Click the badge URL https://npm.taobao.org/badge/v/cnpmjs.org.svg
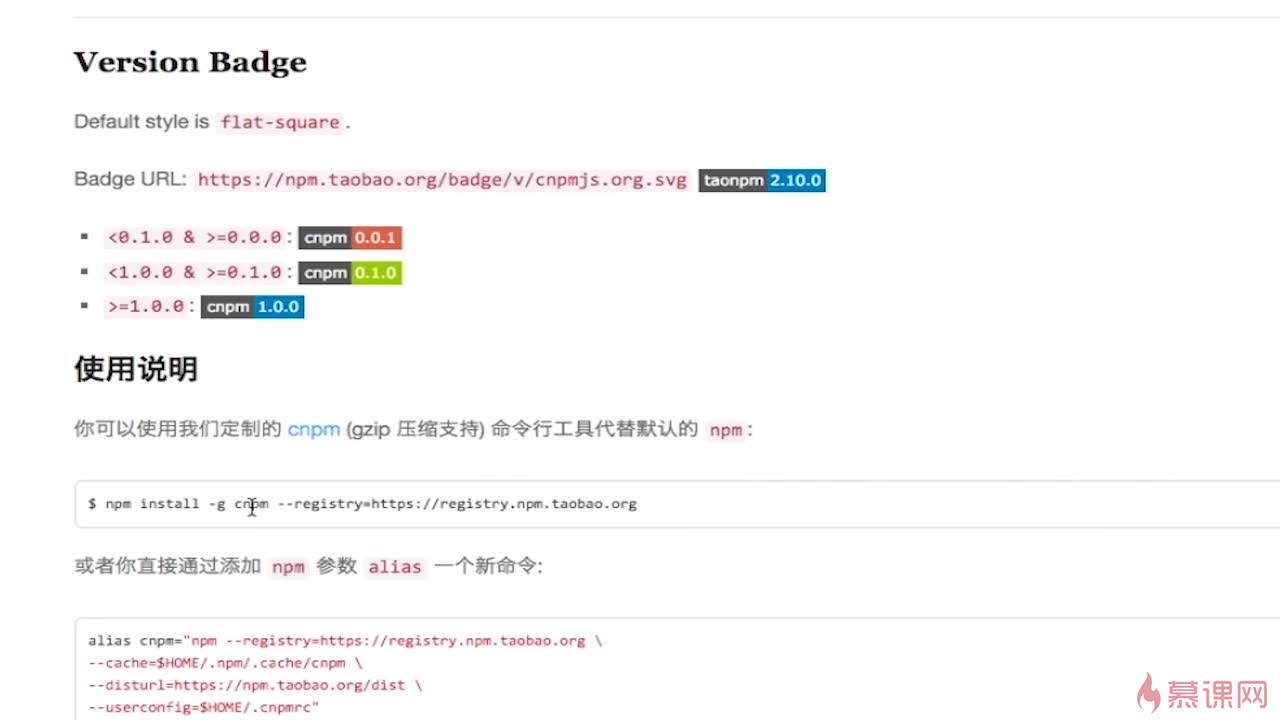Screen dimensions: 1280x720 [442, 180]
